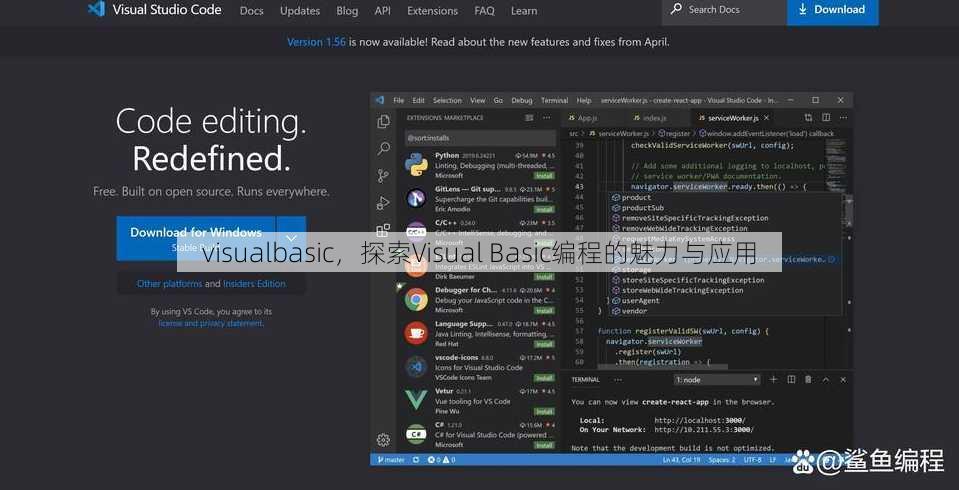
Task: Add a new terminal with plus icon
Action: tap(773, 380)
